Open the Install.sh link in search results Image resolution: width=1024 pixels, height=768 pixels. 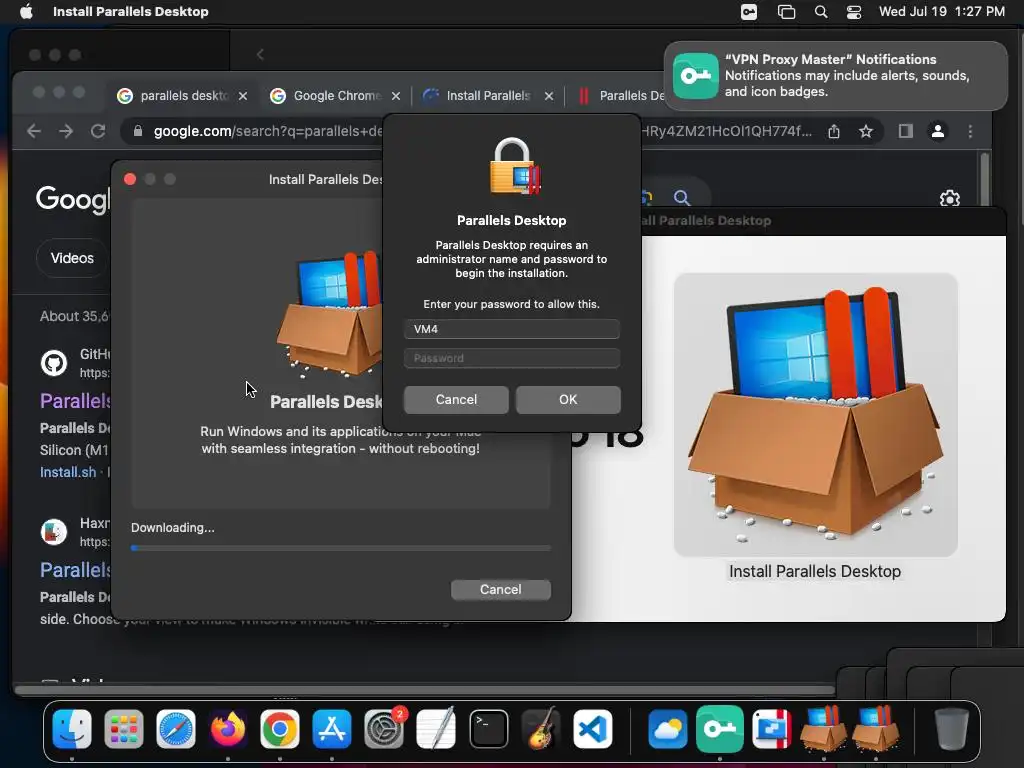[68, 472]
